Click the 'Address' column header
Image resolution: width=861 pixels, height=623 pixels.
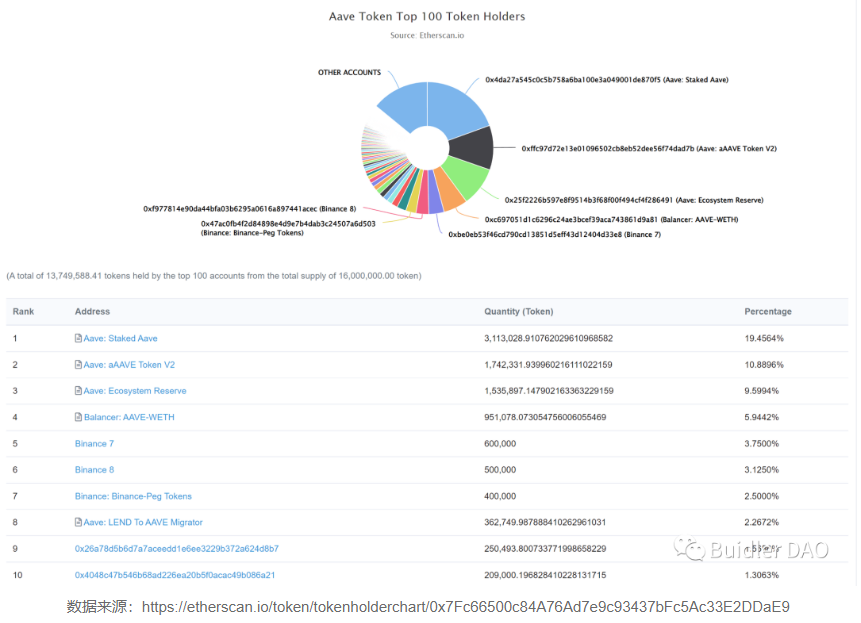(x=92, y=311)
